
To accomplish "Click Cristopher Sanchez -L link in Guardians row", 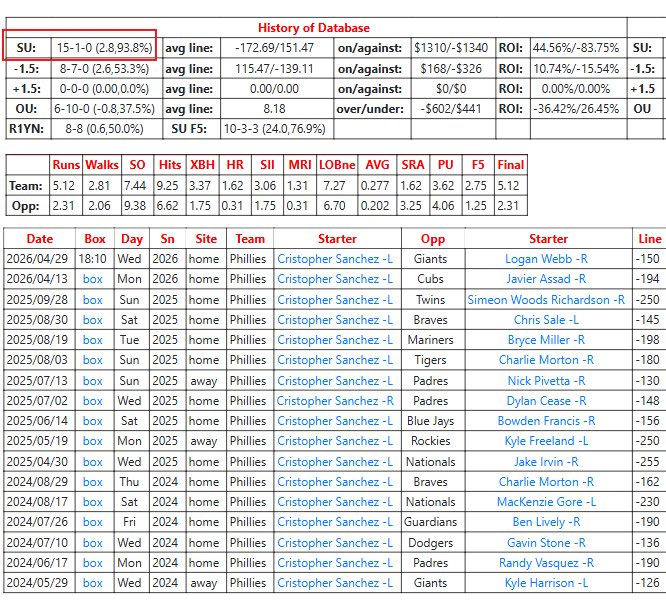I will (x=335, y=522).
